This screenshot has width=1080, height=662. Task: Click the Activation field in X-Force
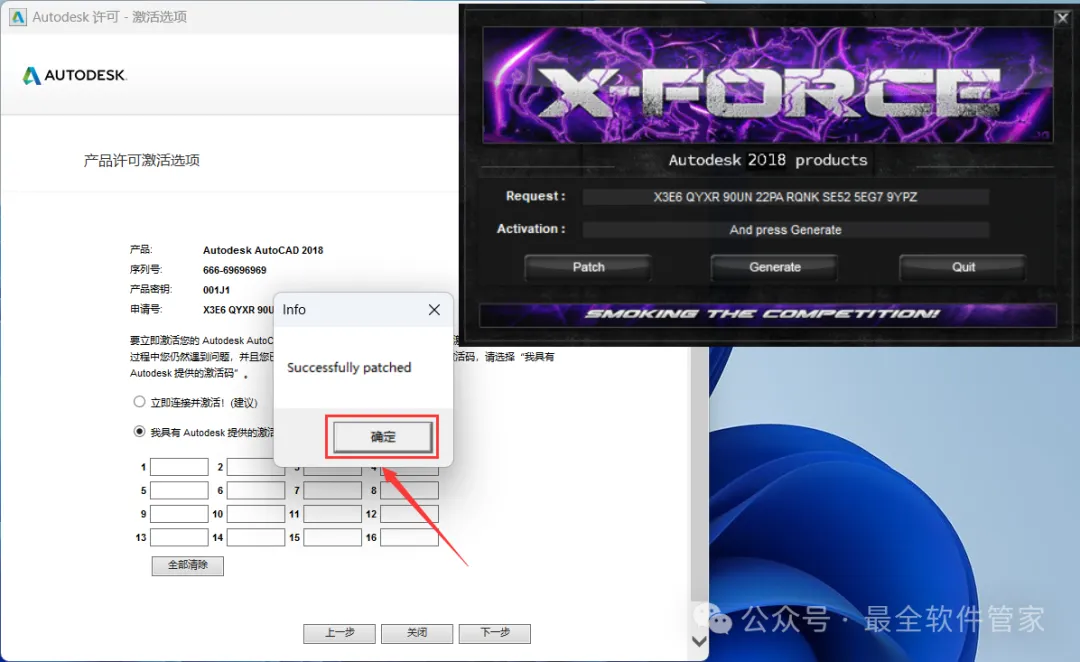785,230
